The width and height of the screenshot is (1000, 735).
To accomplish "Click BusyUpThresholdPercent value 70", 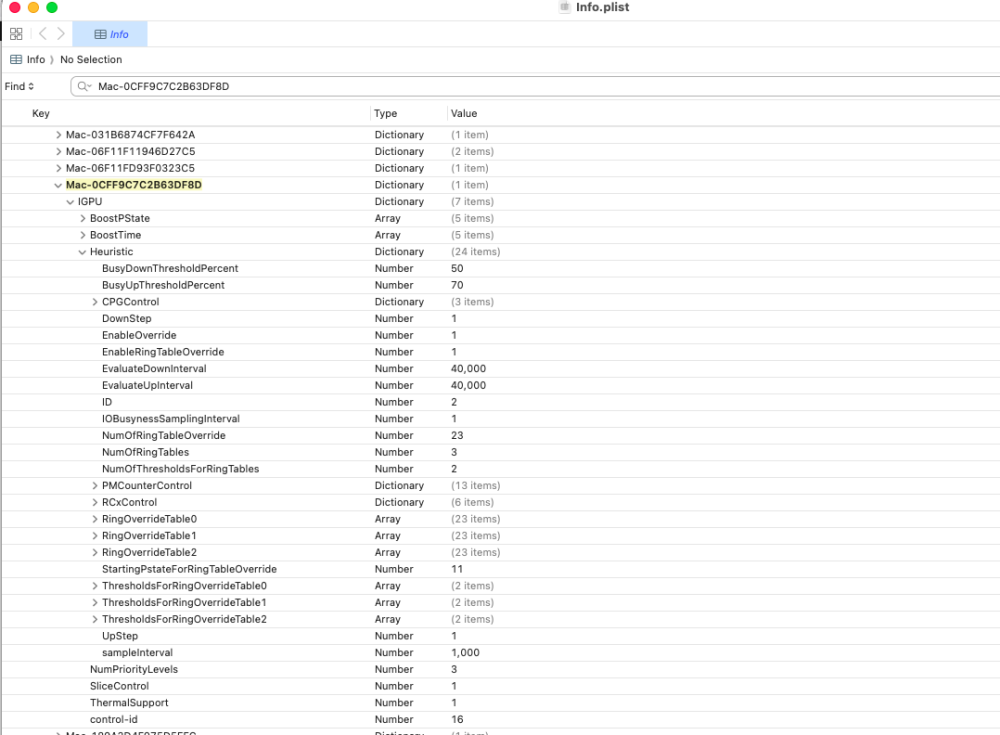I will [457, 285].
